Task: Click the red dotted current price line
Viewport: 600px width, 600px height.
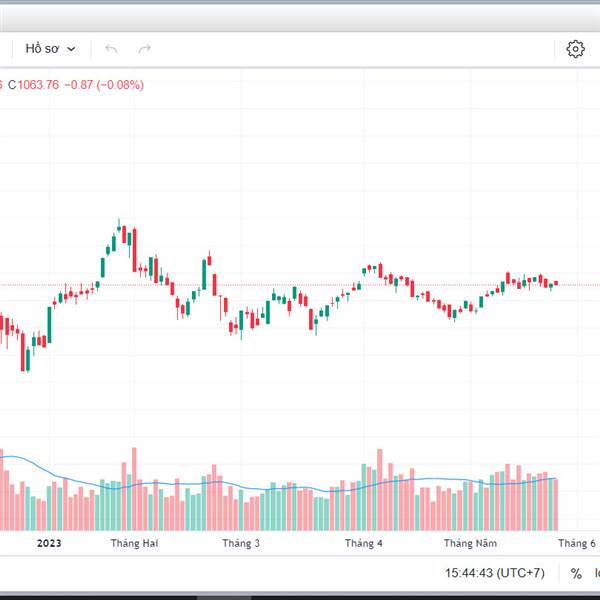Action: click(x=300, y=284)
